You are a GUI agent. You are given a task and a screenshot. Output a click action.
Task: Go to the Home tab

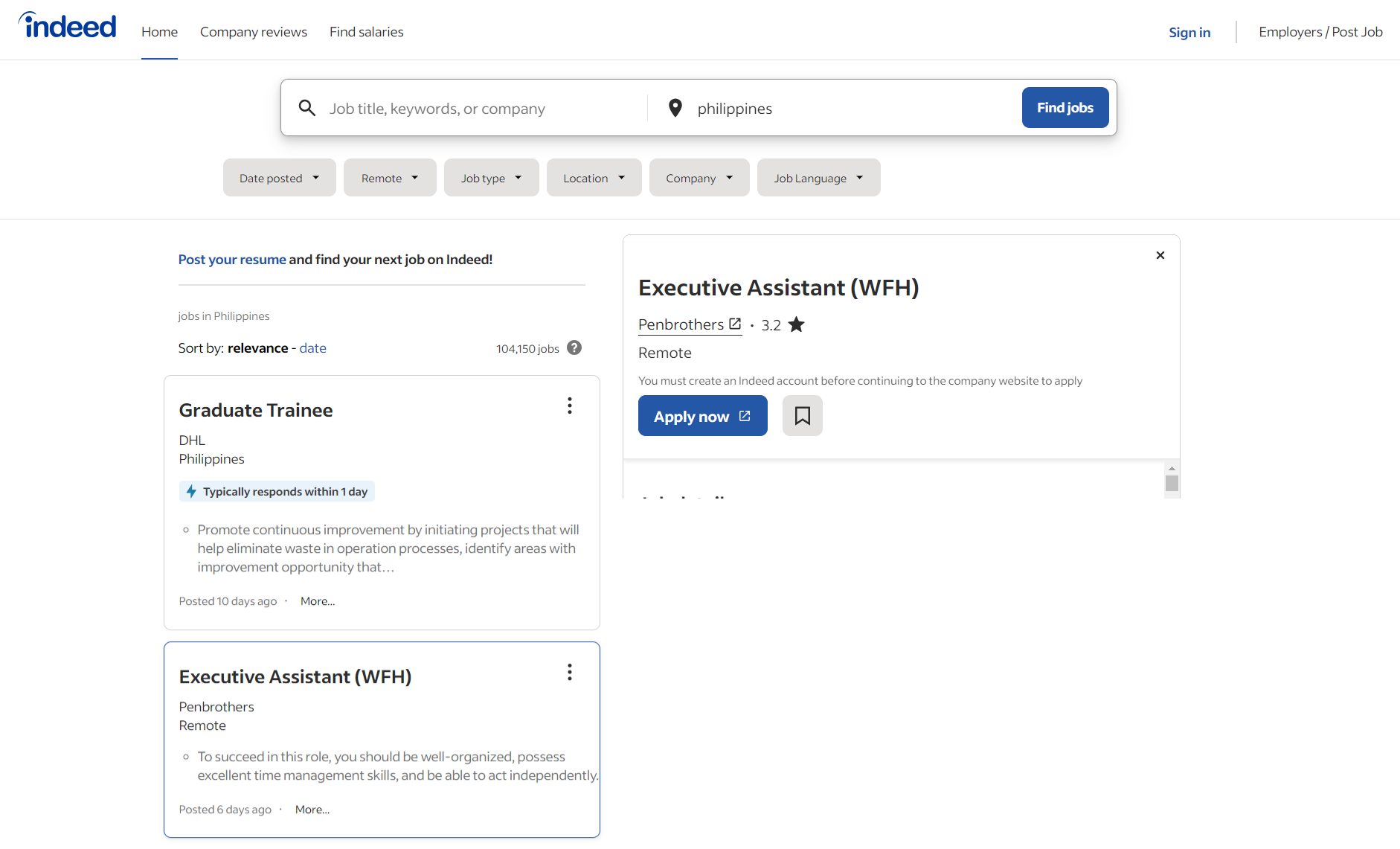pos(159,32)
